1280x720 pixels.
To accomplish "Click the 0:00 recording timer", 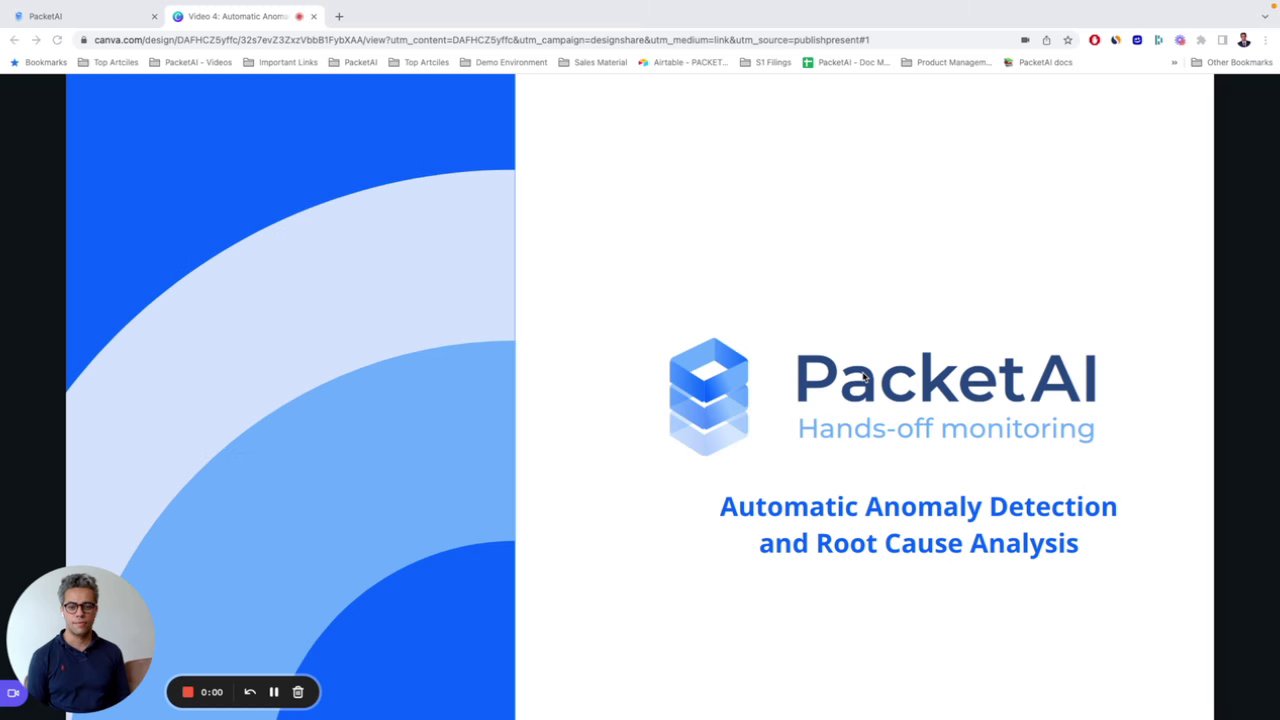I will point(212,692).
